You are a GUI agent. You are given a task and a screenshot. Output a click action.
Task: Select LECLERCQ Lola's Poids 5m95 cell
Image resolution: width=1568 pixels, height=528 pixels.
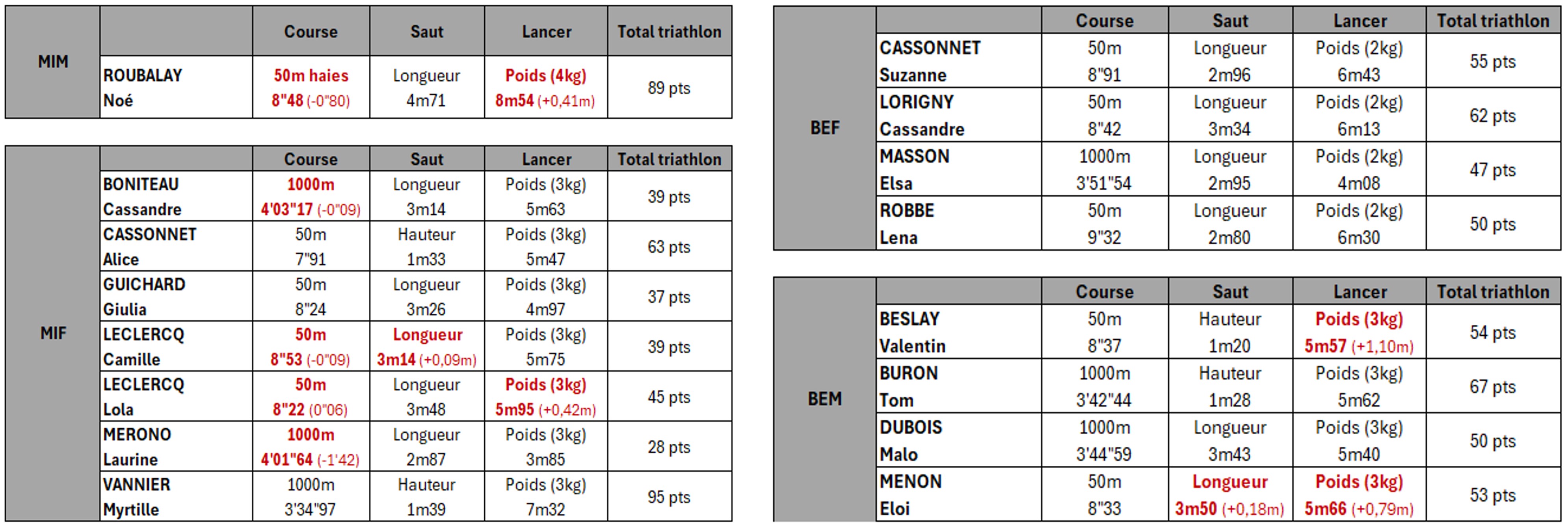545,397
